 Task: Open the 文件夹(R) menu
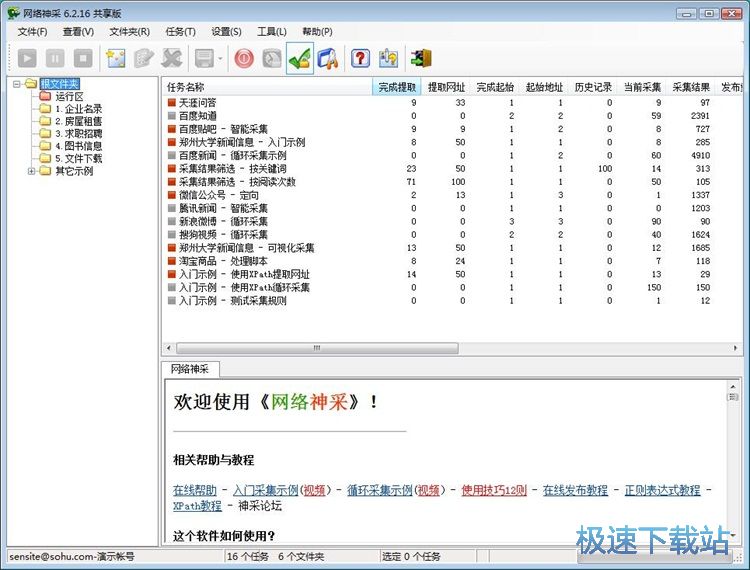pos(130,32)
